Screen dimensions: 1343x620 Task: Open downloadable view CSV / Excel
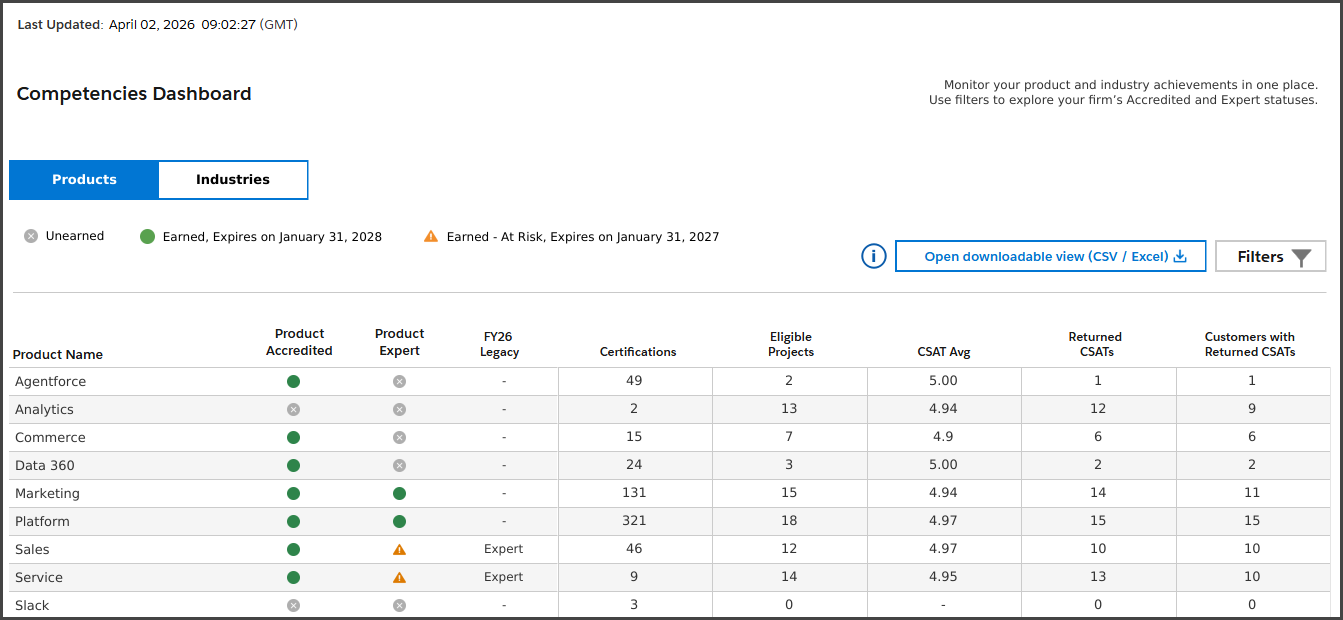1050,257
